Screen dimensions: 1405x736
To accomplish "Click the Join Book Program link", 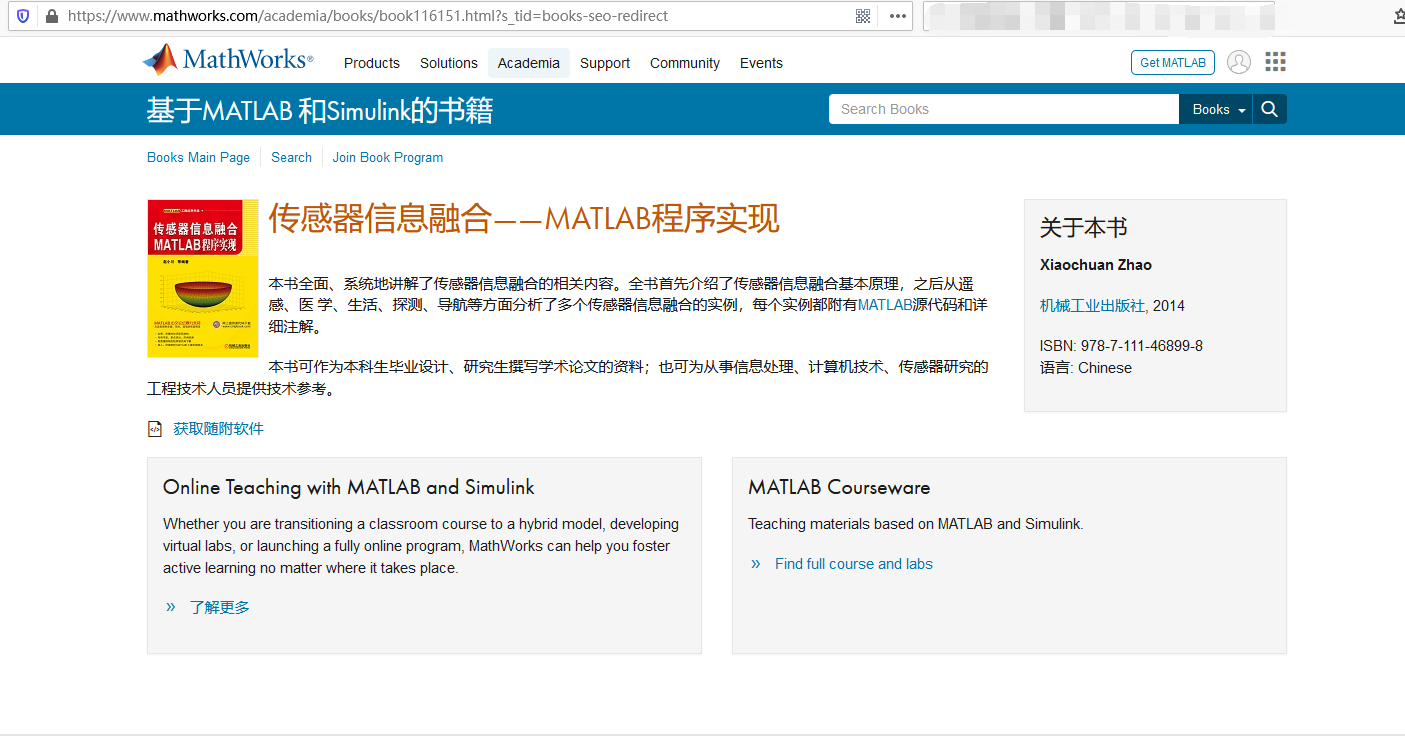I will [x=388, y=157].
